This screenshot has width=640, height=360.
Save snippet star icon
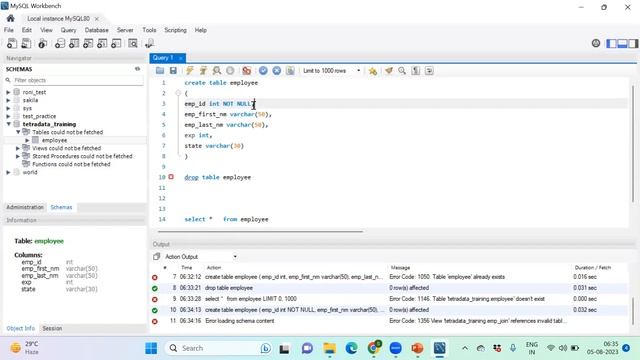(x=373, y=71)
